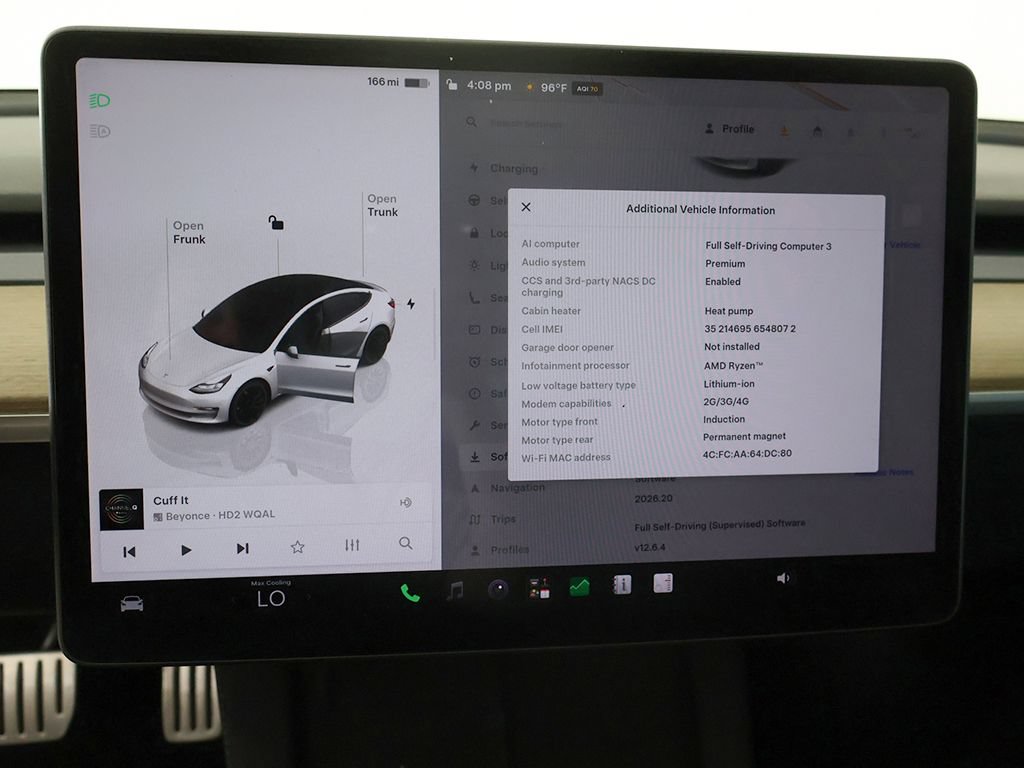Tap the Cuff It album artwork
The height and width of the screenshot is (768, 1024).
click(x=121, y=509)
